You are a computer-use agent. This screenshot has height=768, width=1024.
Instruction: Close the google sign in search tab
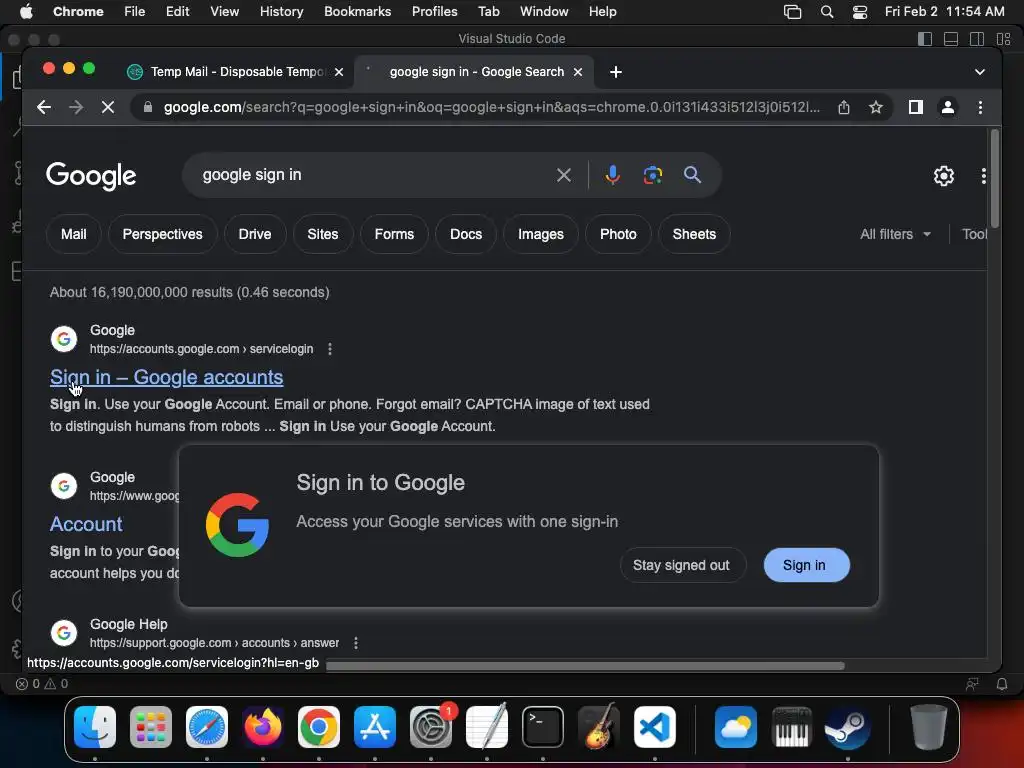(578, 72)
